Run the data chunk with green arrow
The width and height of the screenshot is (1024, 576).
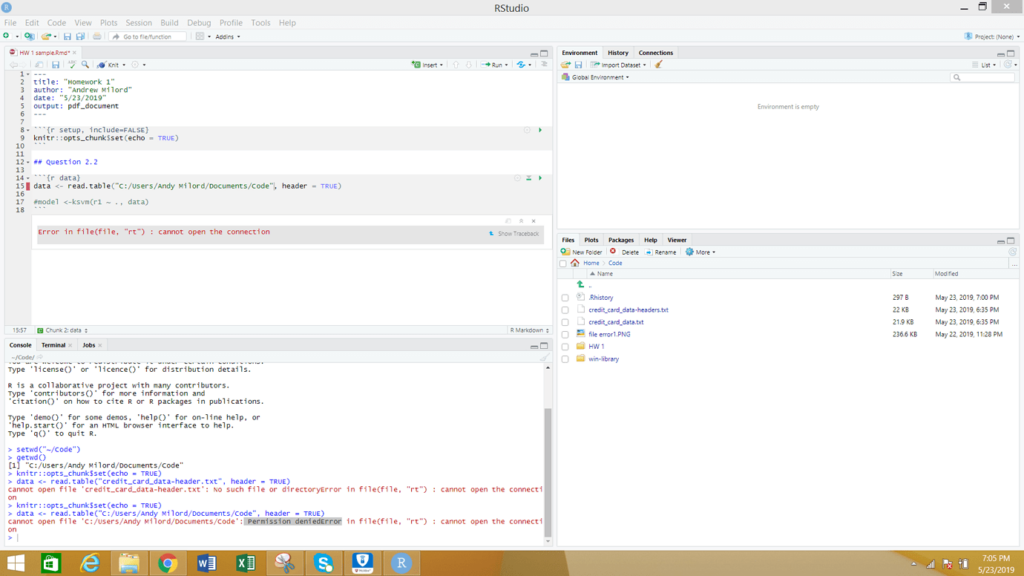click(540, 178)
